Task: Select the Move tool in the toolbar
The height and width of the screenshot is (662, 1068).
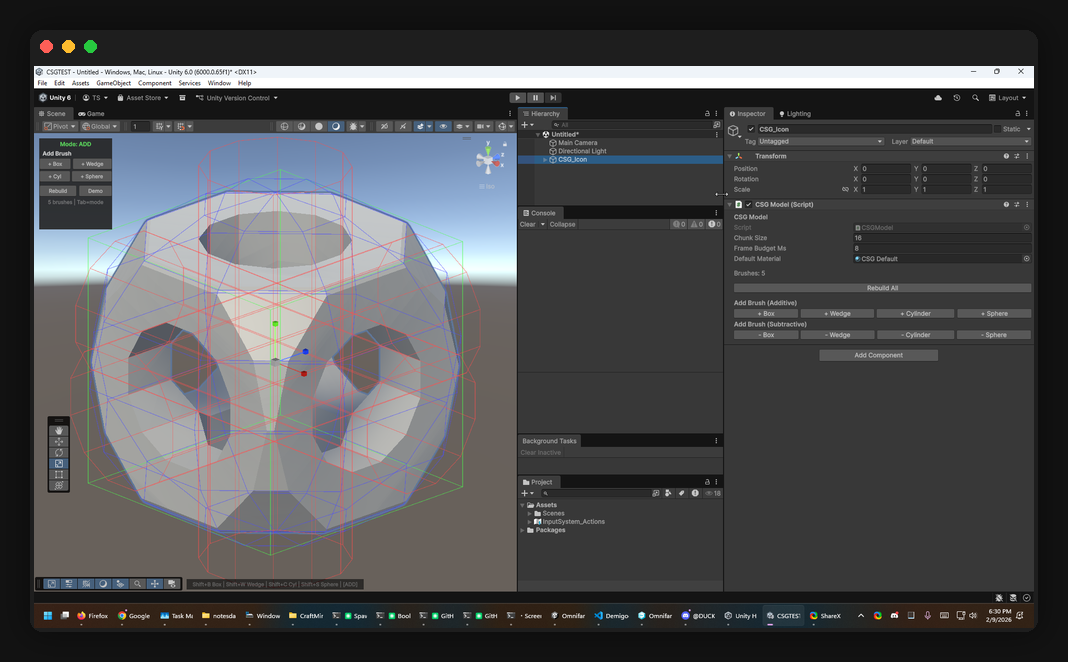Action: (58, 442)
